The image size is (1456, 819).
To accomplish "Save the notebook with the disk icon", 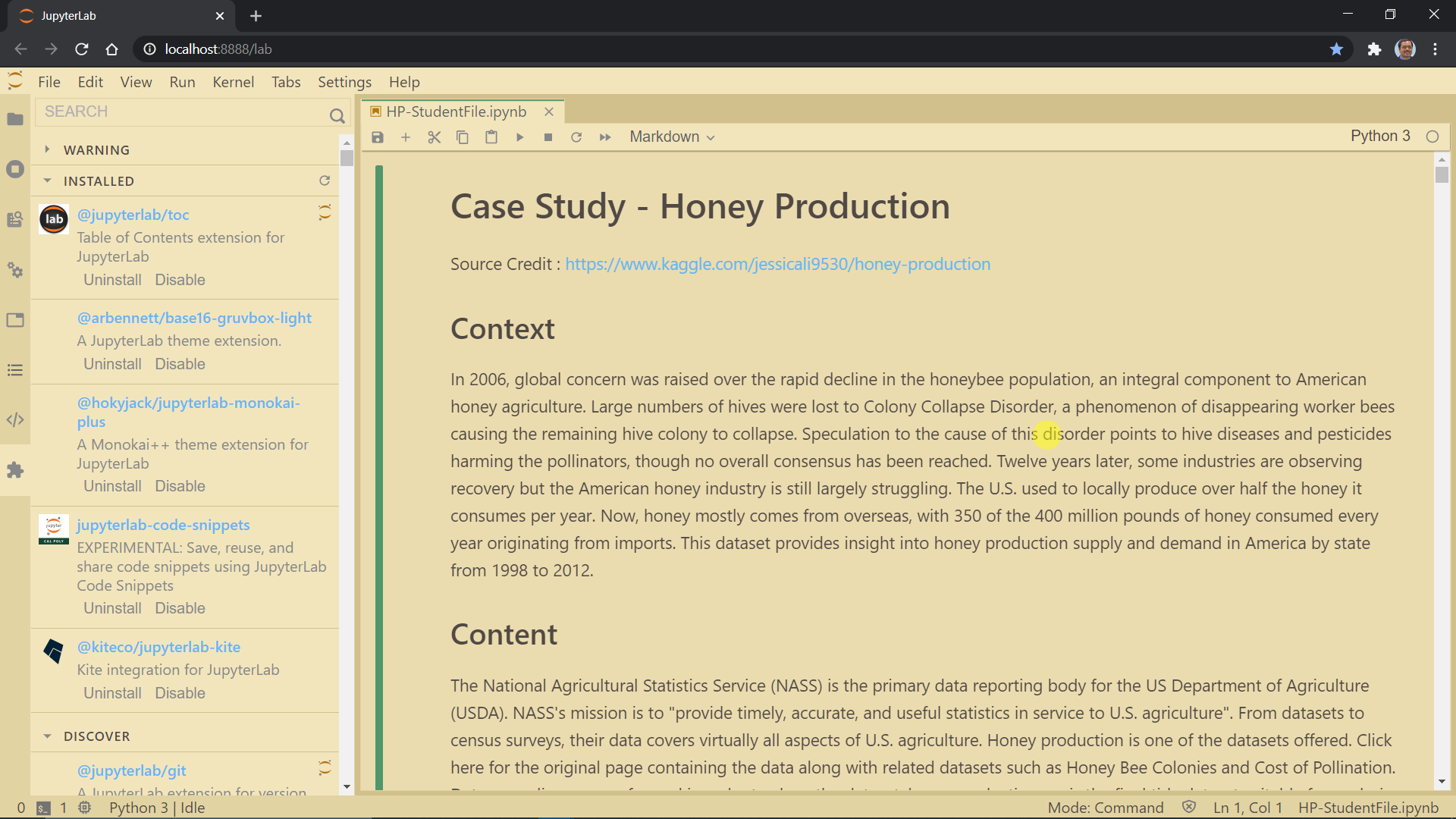I will [x=378, y=137].
